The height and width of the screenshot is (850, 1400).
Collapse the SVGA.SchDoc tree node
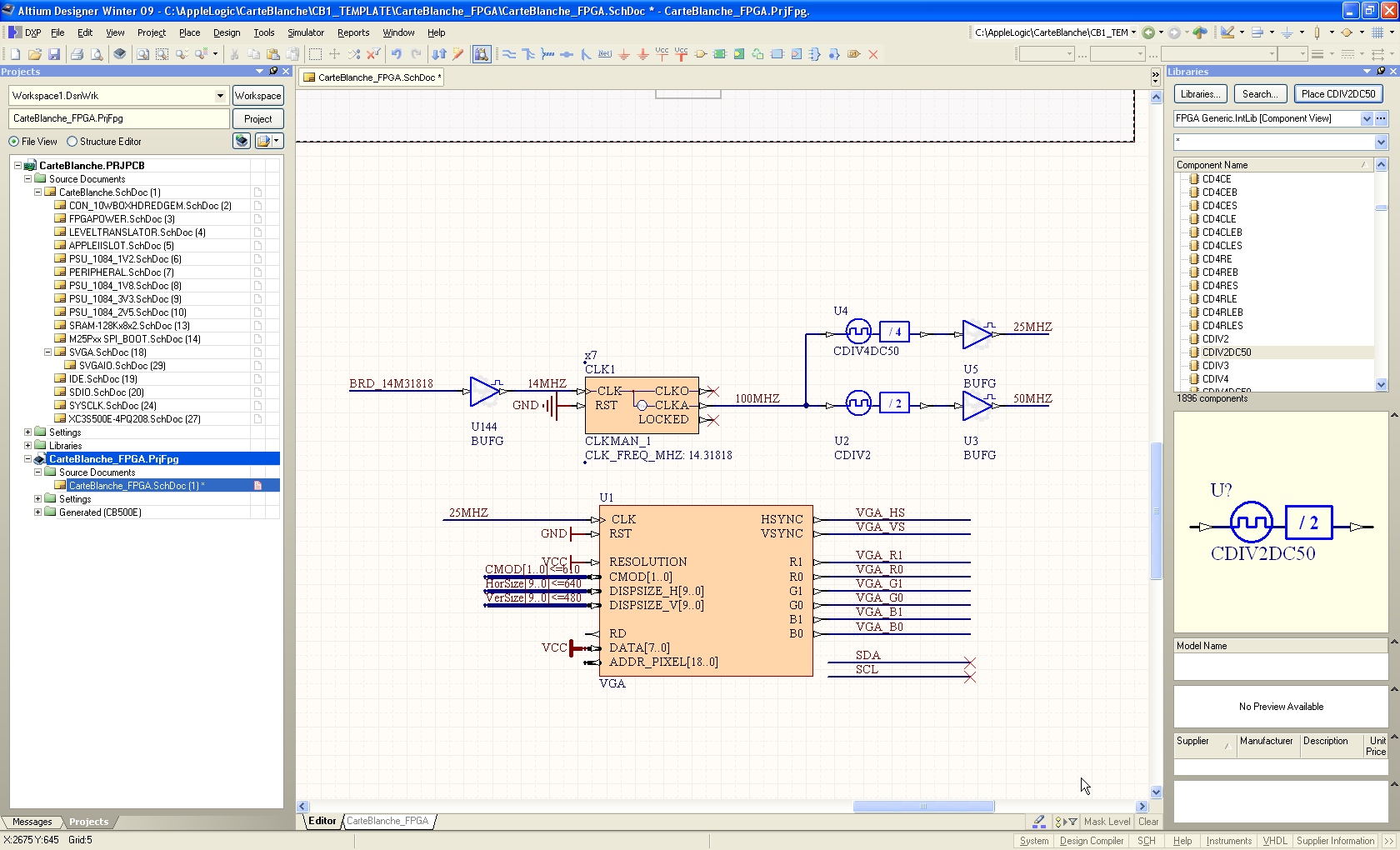pos(47,352)
